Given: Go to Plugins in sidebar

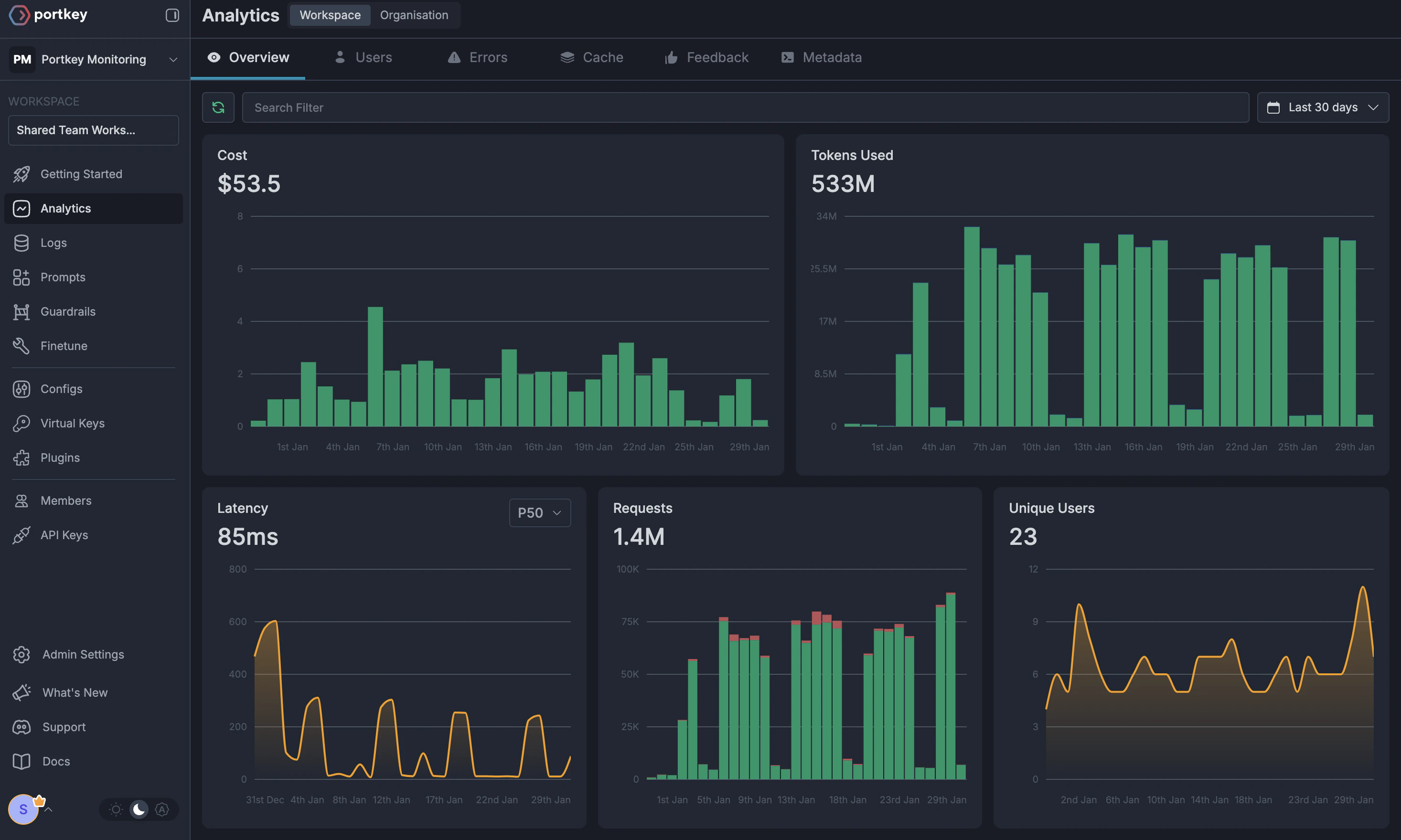Looking at the screenshot, I should pos(60,457).
